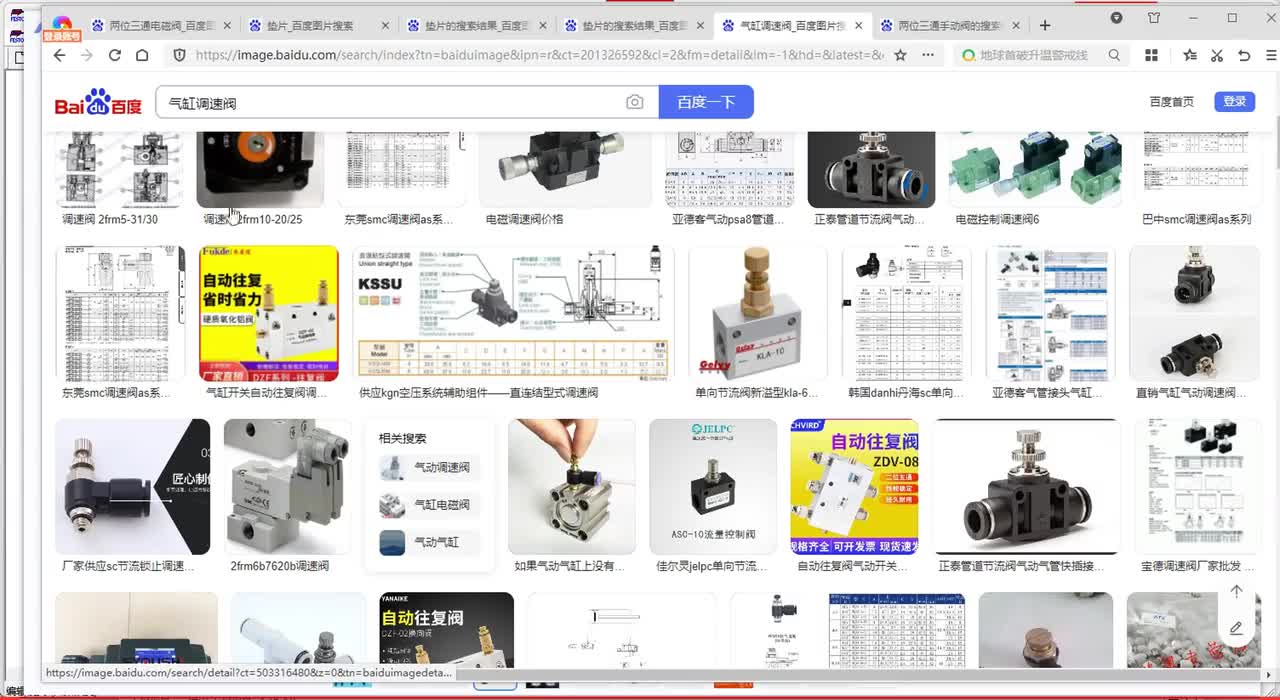Click the undo restore-tab arrow icon
Screen dimensions: 1280x700
(x=1244, y=55)
